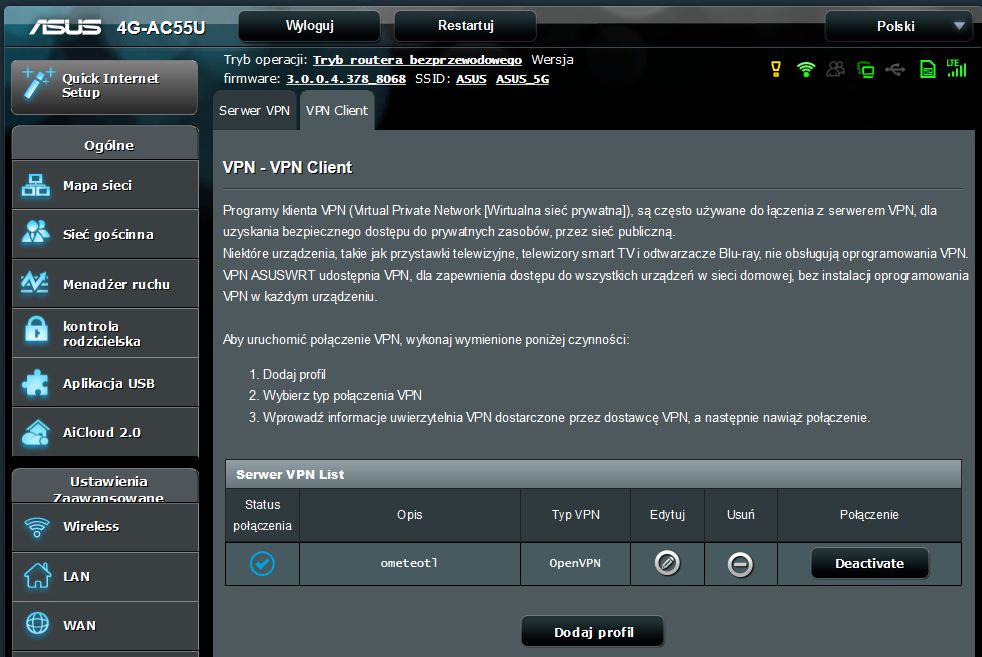Click the Usuń column header
Screen dimensions: 982x657
coord(740,515)
